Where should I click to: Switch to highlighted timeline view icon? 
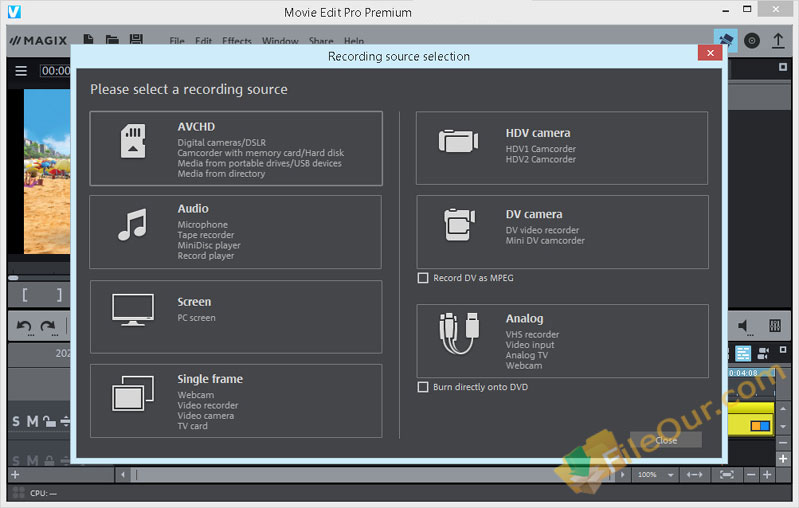[743, 353]
